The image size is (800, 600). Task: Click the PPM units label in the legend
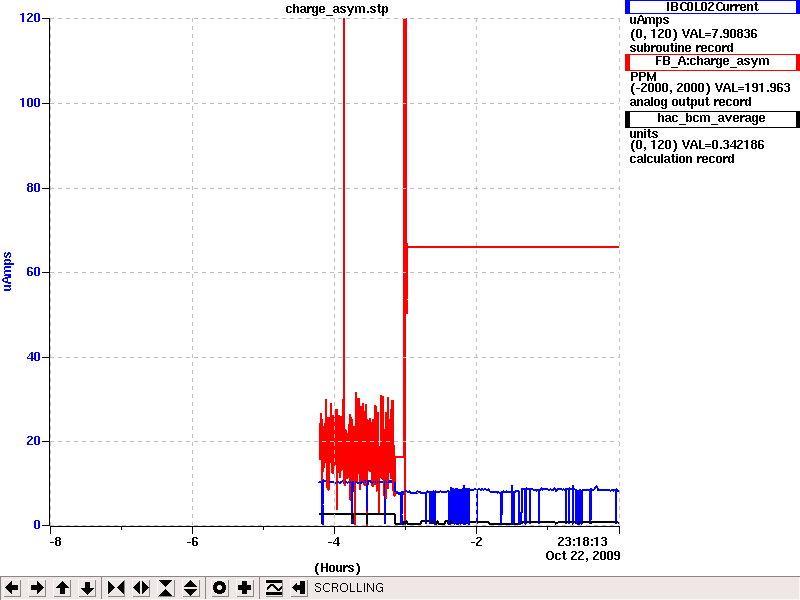tap(643, 77)
